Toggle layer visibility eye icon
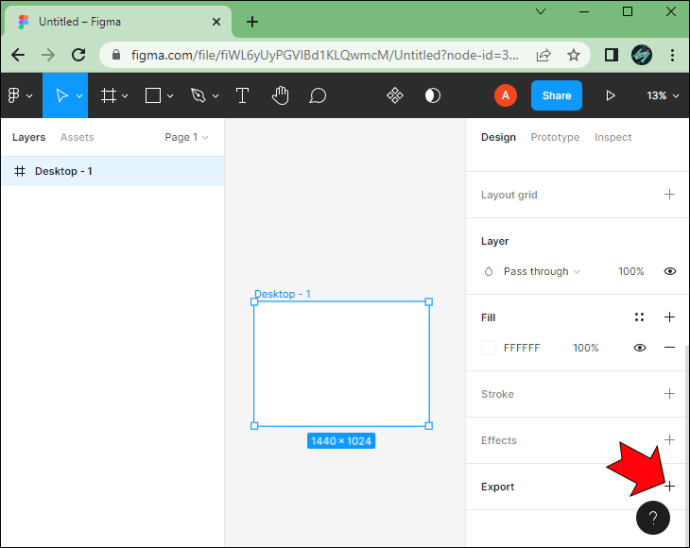The width and height of the screenshot is (690, 548). (x=669, y=271)
